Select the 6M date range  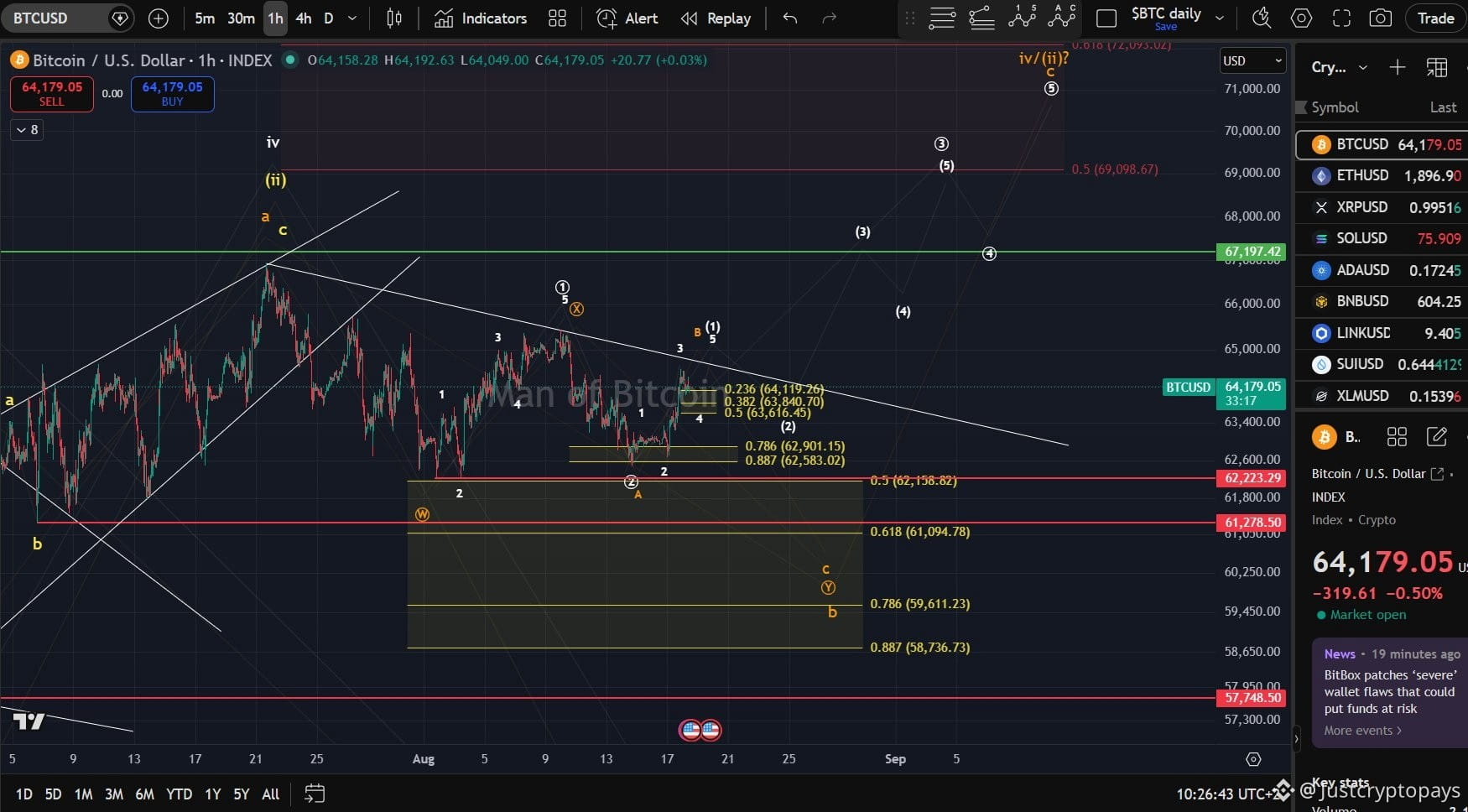coord(144,794)
